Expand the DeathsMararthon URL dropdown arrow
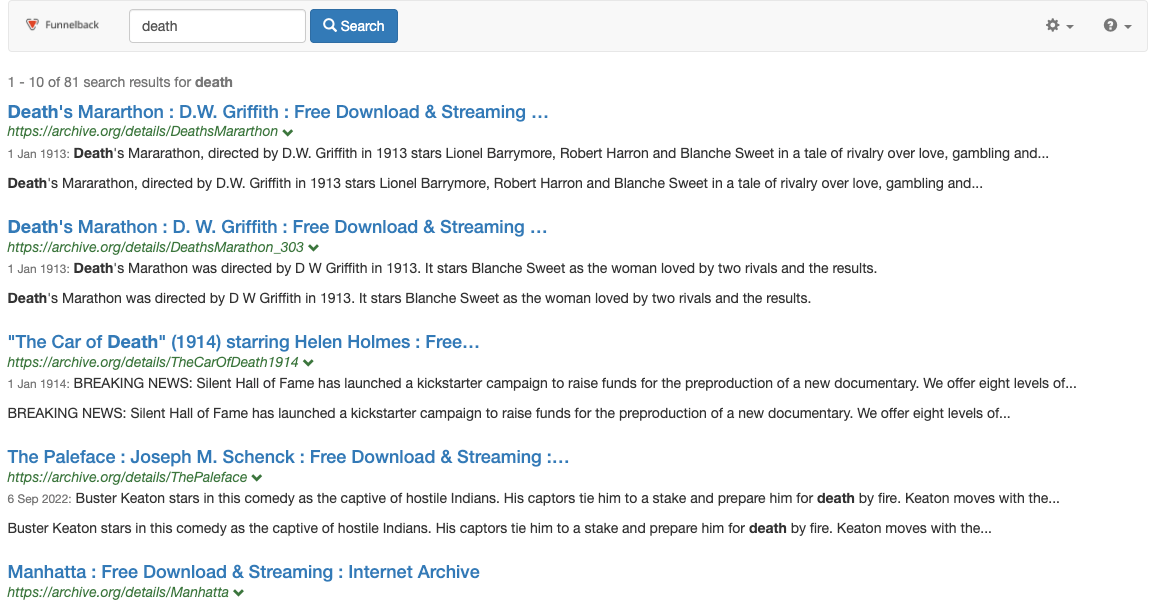1156x600 pixels. [x=288, y=132]
